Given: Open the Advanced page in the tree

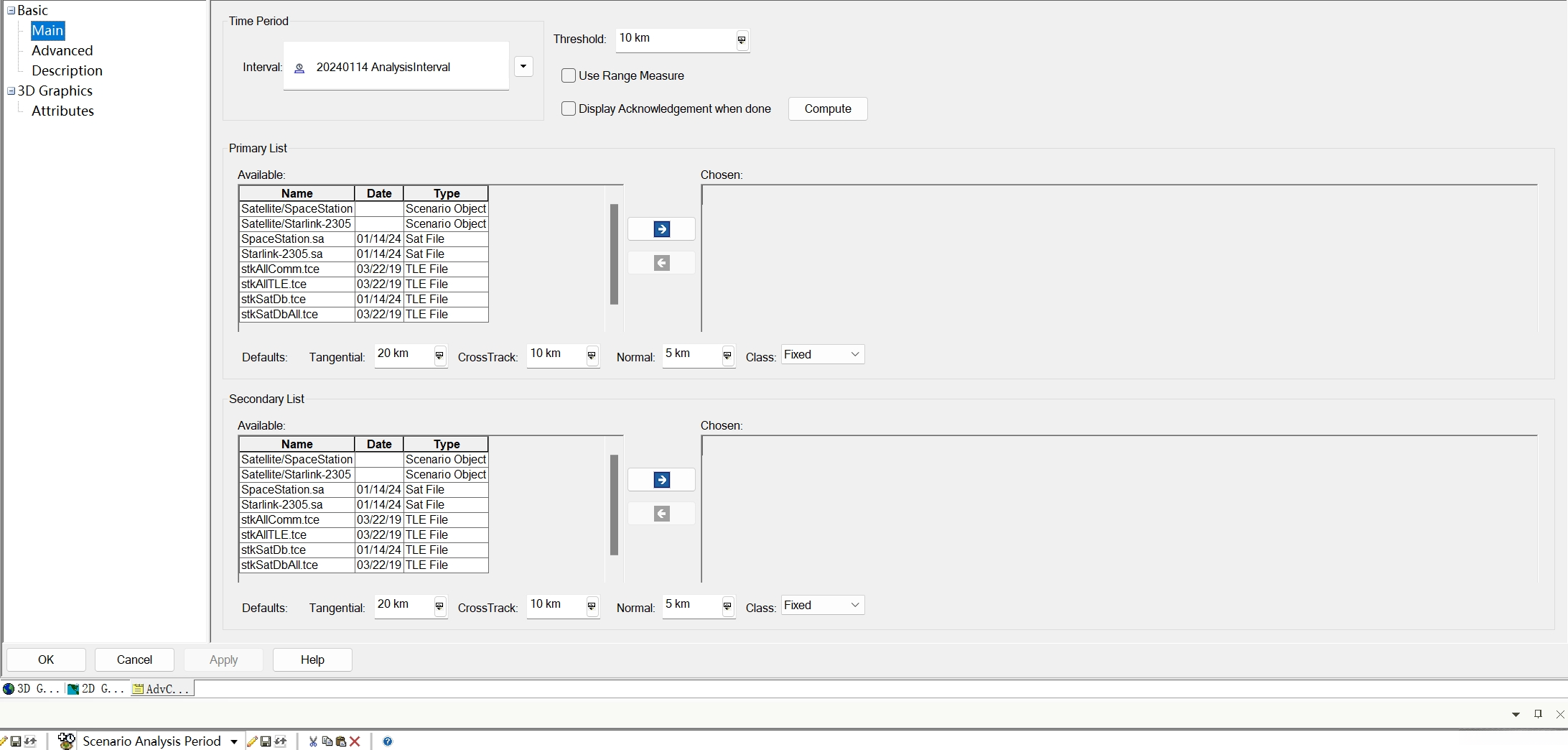Looking at the screenshot, I should (62, 50).
